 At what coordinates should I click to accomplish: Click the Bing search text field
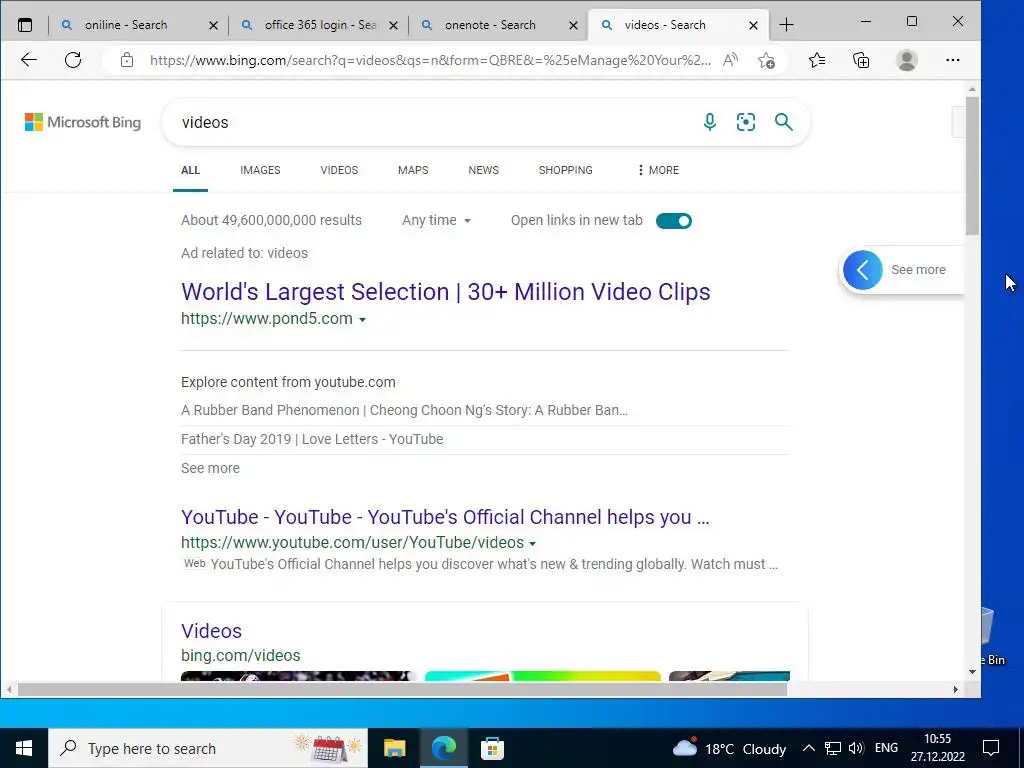point(431,122)
